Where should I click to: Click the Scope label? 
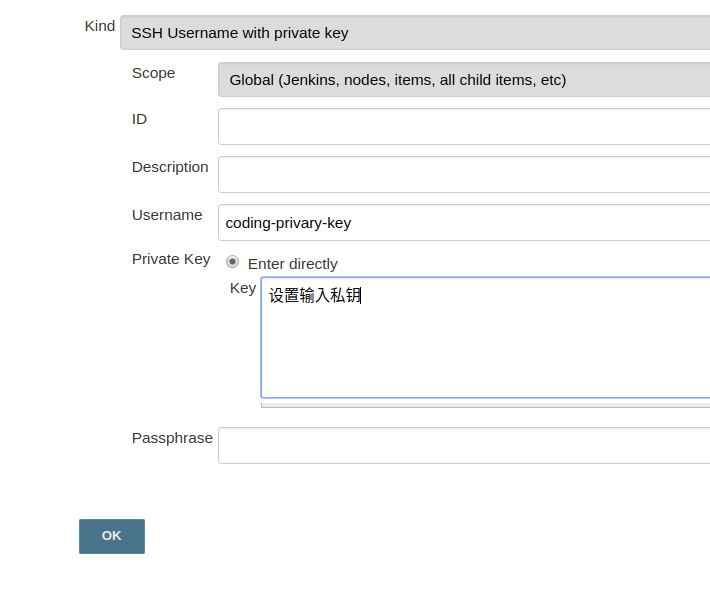pos(153,73)
